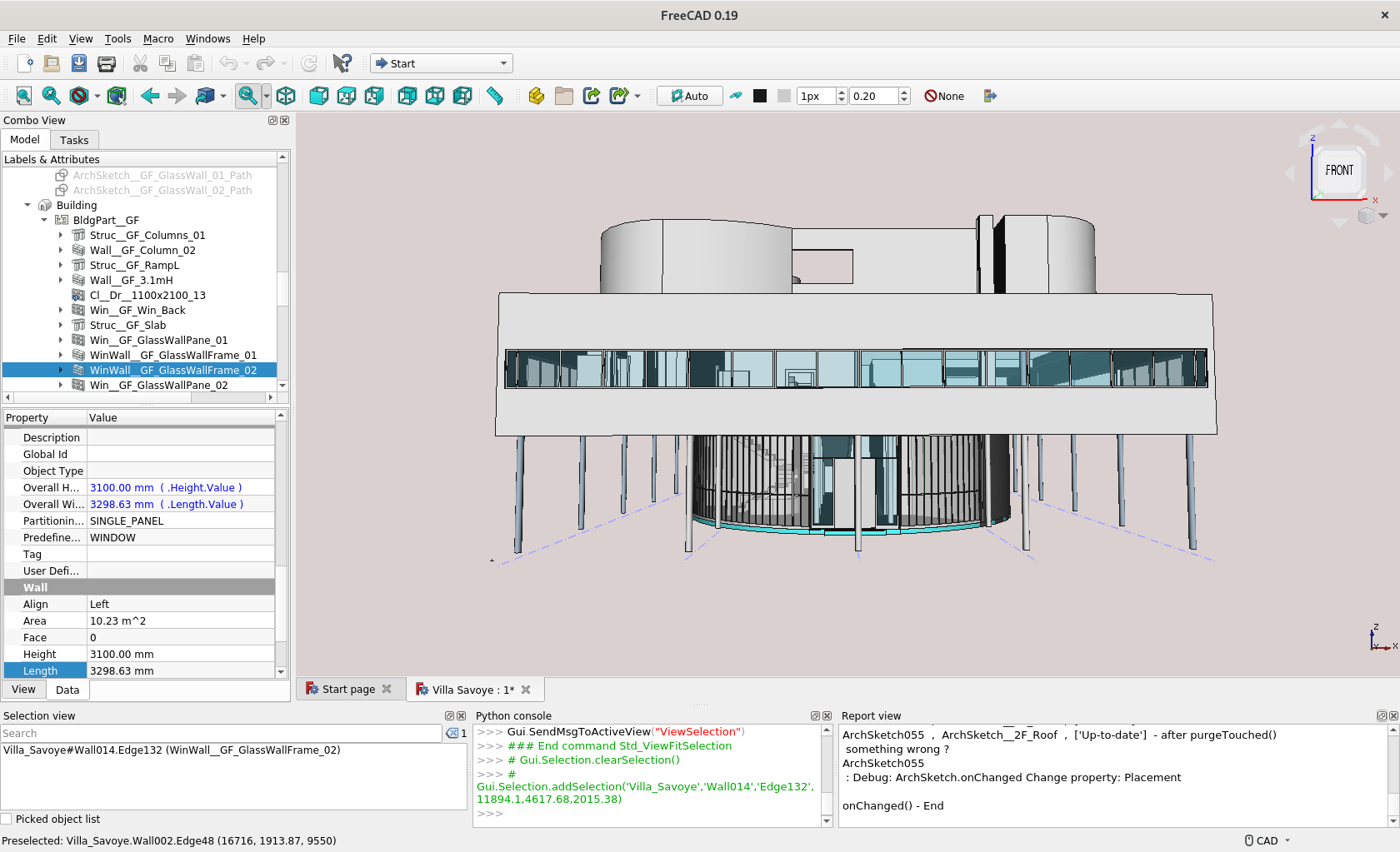Expand WinWall__GF_GlassWallFrame_01 tree item
Image resolution: width=1400 pixels, height=852 pixels.
[61, 355]
